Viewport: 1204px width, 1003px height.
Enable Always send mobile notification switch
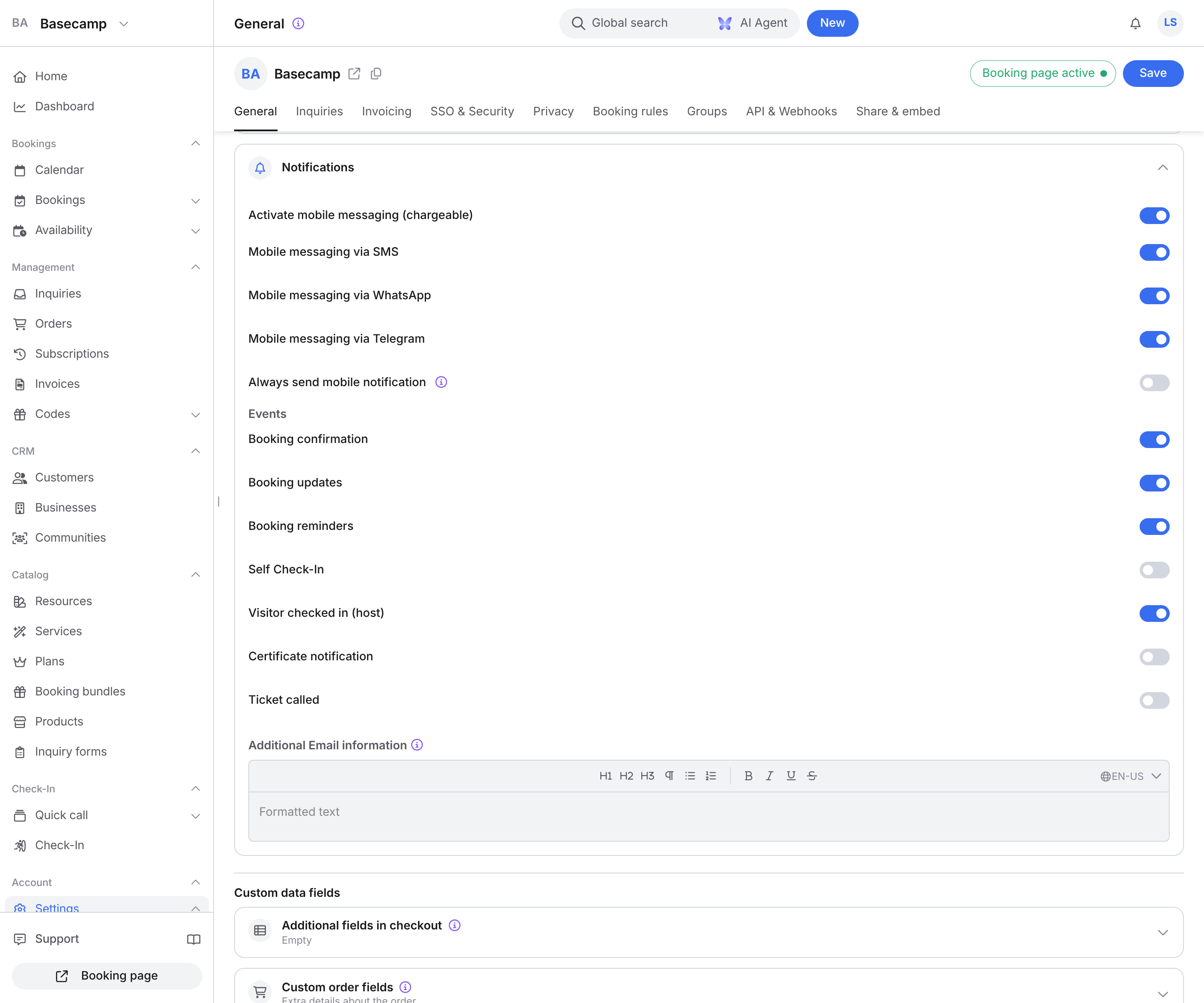1154,382
